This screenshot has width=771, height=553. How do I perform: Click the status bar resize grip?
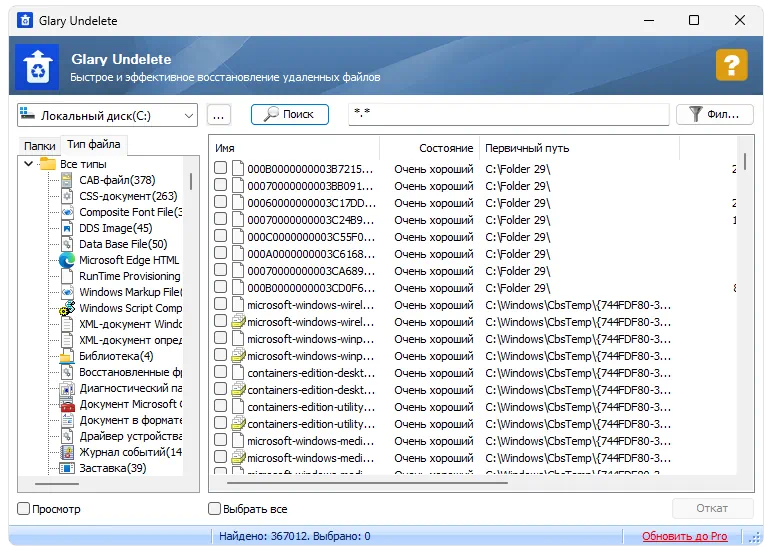coord(754,538)
